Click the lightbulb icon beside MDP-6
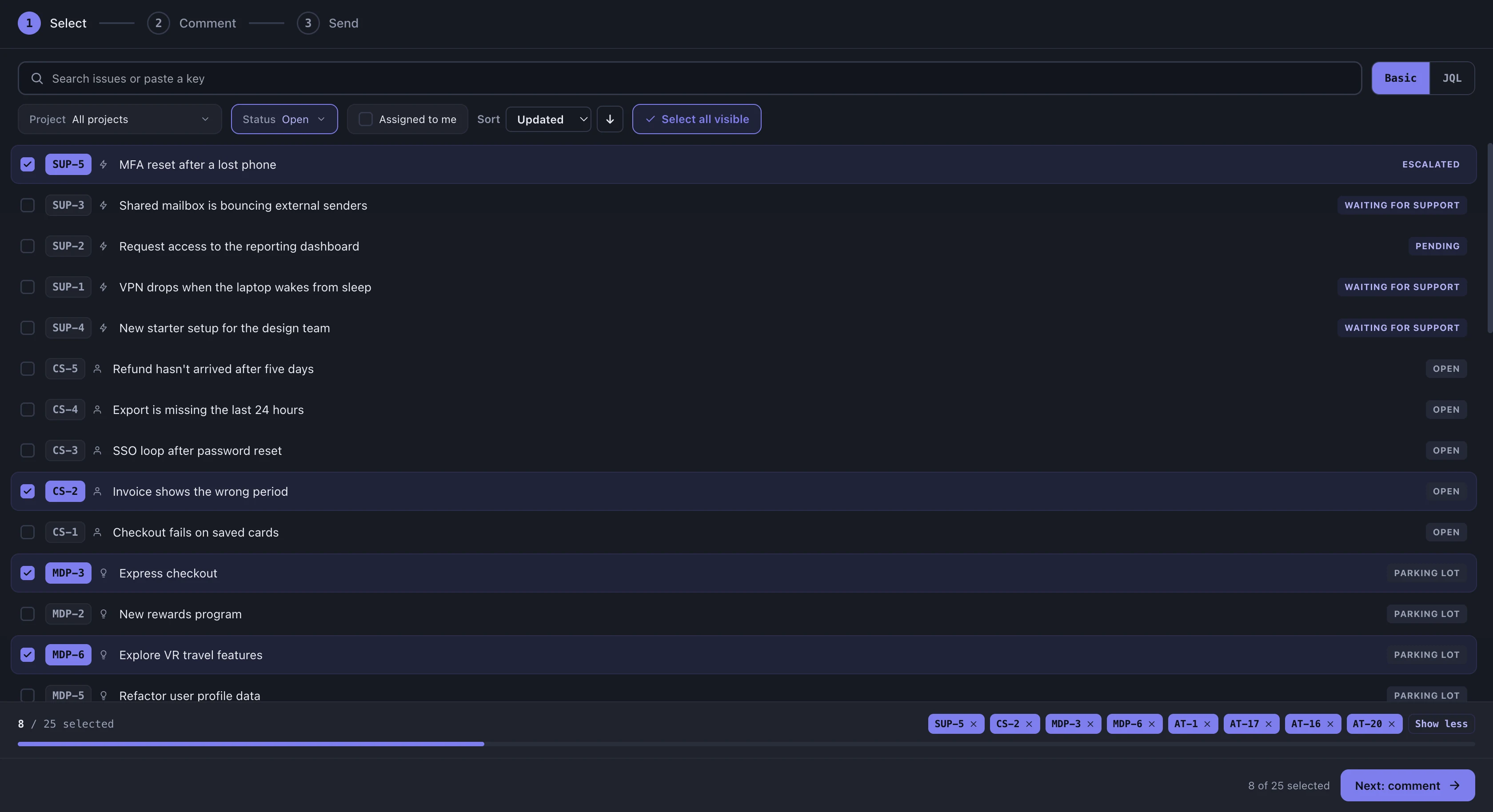Viewport: 1493px width, 812px height. coord(103,654)
